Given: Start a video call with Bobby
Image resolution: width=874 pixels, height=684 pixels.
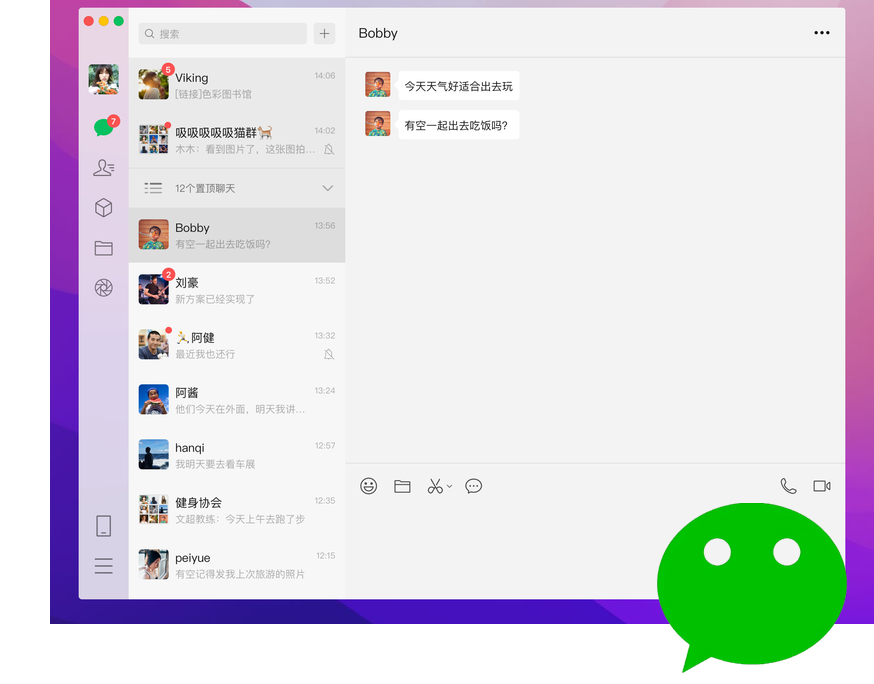Looking at the screenshot, I should (822, 486).
